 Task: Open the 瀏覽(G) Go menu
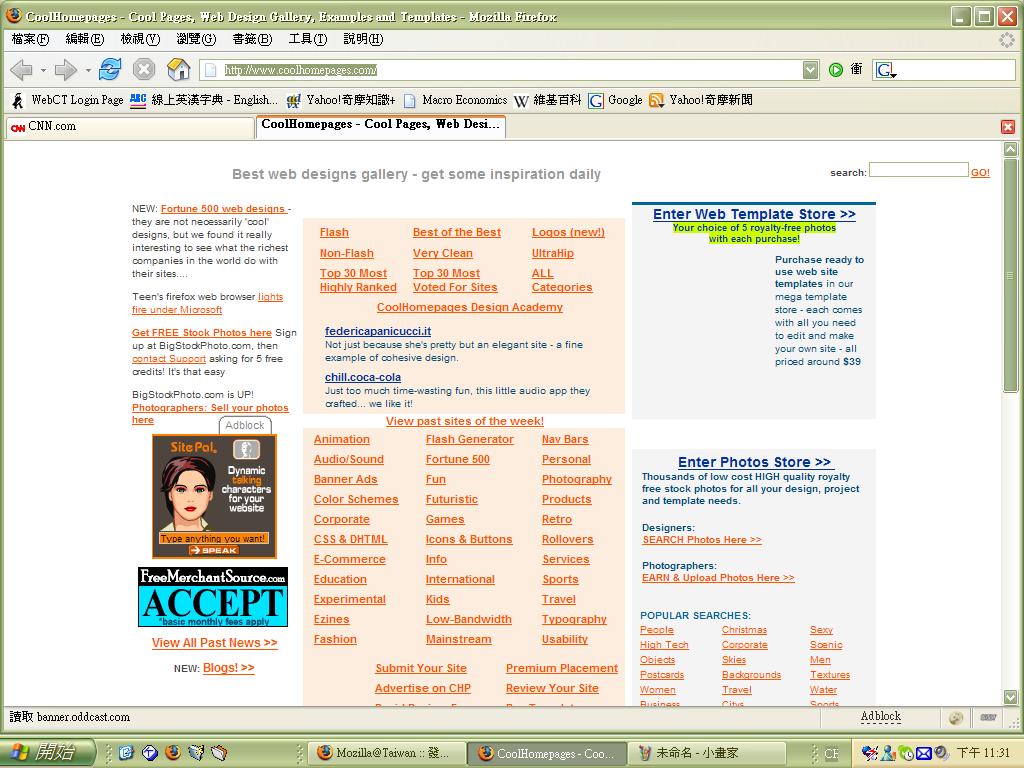[x=196, y=39]
